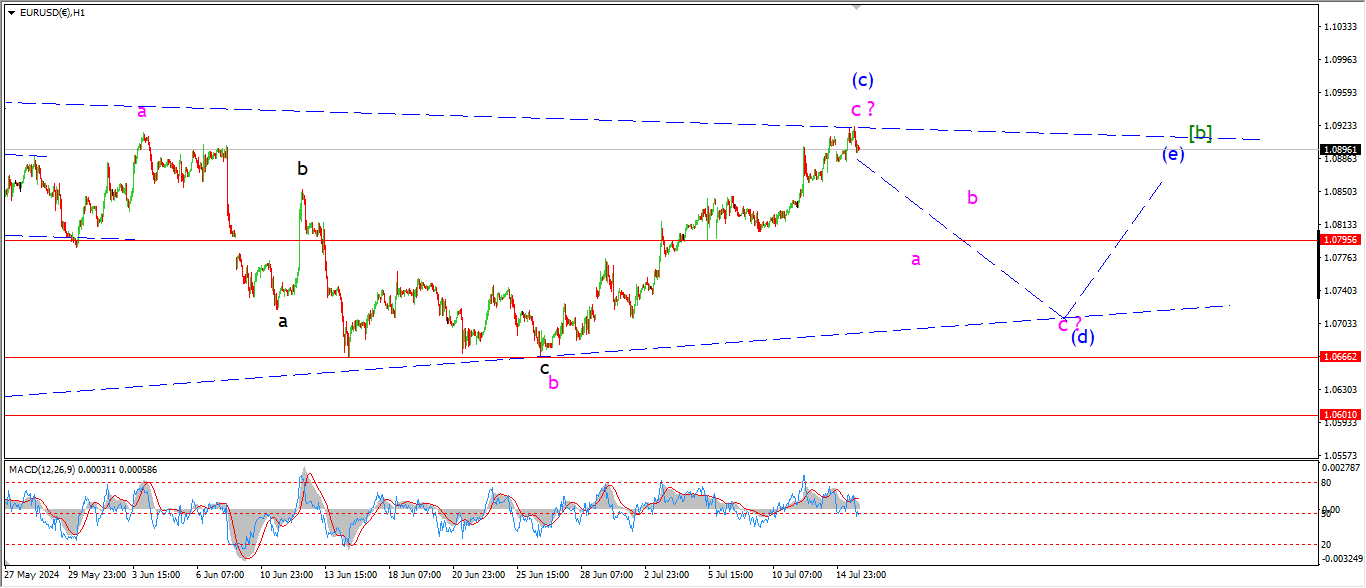This screenshot has width=1366, height=588.
Task: Click the 1.07403 price scale value
Action: (x=1339, y=290)
